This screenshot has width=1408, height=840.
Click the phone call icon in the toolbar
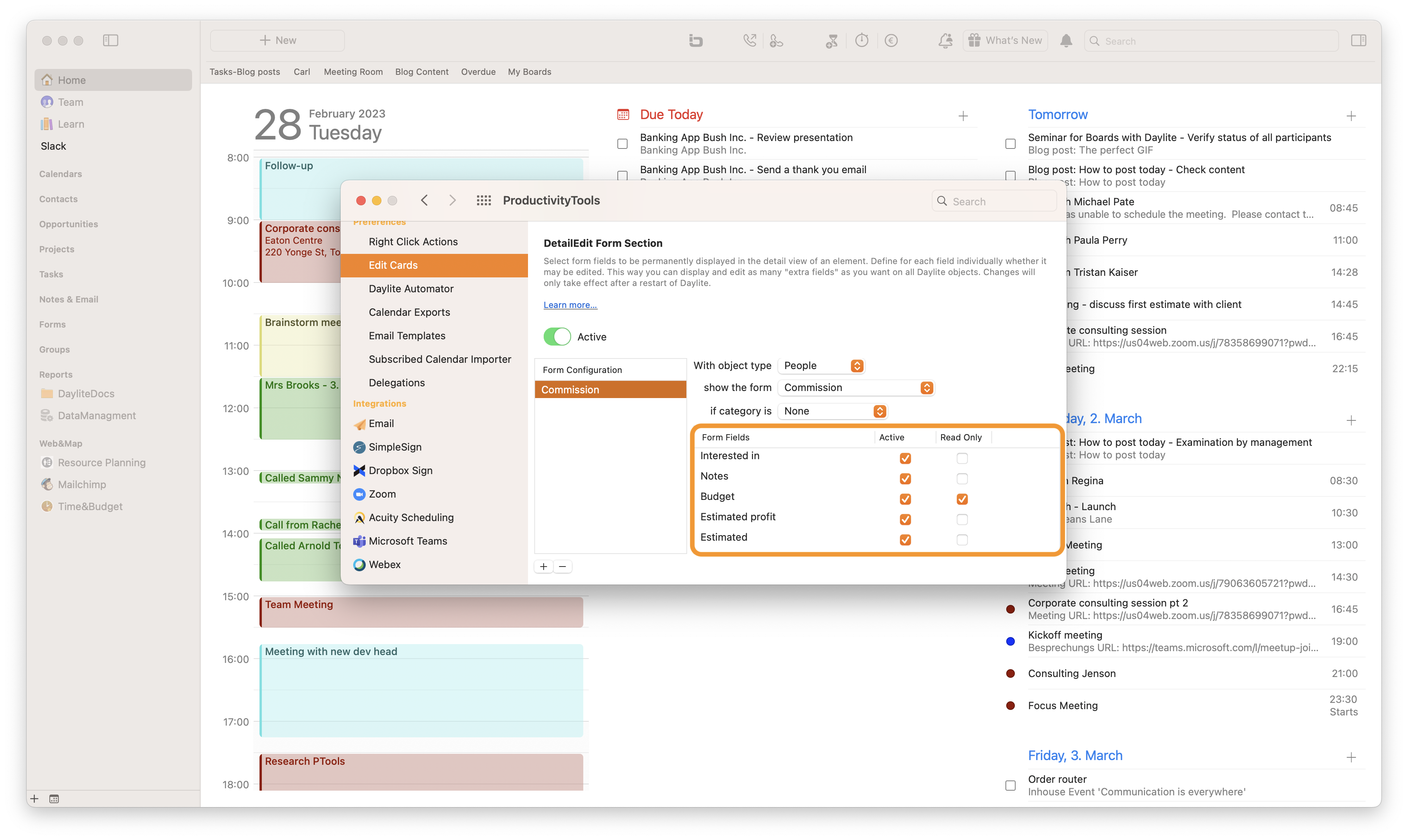749,40
